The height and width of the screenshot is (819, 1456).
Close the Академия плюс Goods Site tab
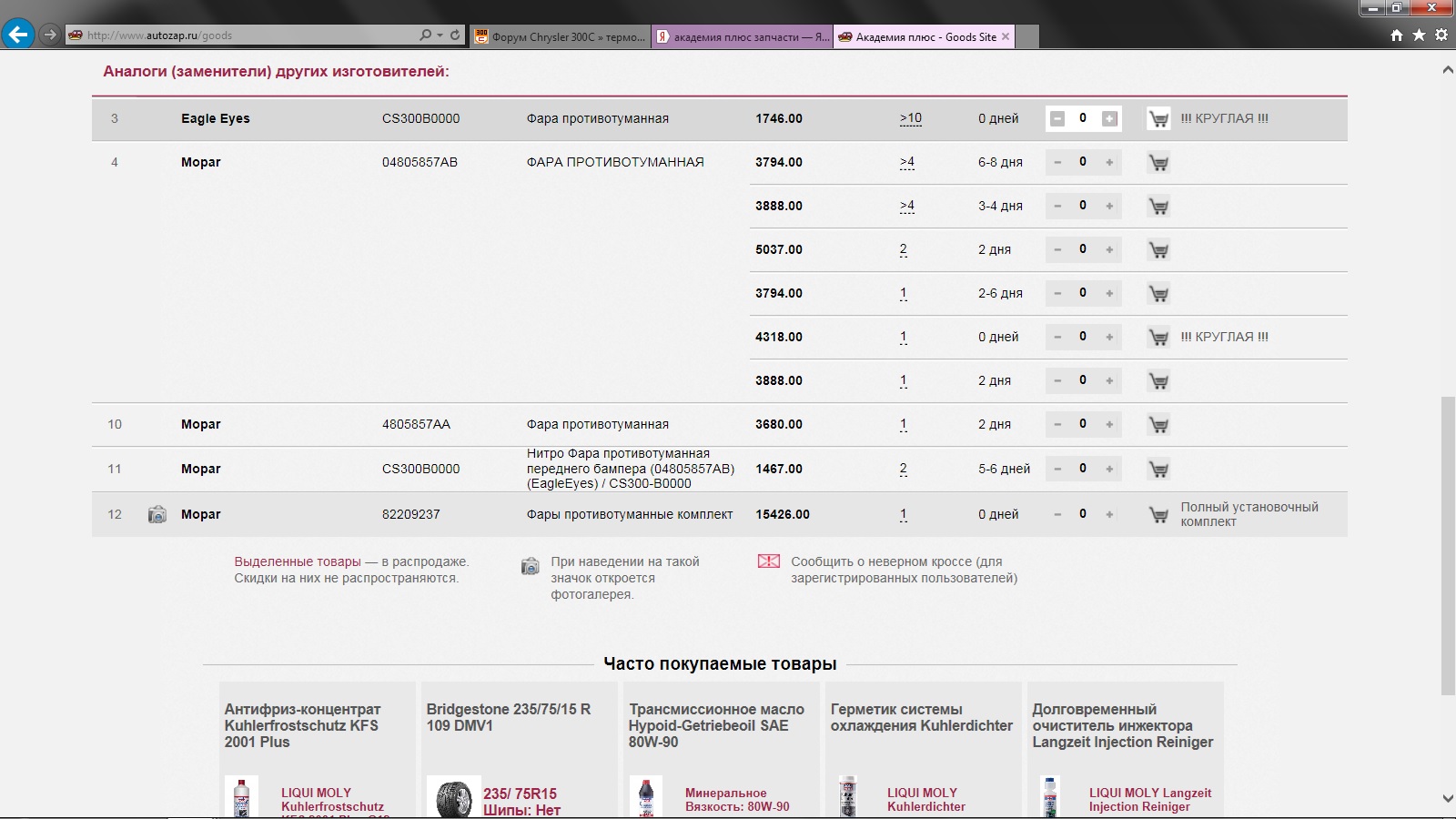pos(1006,36)
